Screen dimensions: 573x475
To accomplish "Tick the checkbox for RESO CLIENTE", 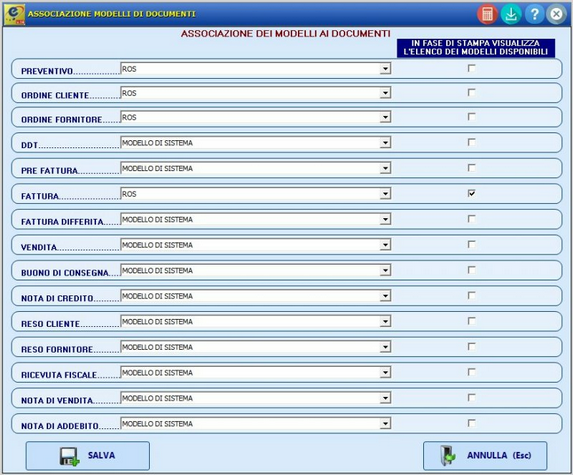I will [x=472, y=321].
